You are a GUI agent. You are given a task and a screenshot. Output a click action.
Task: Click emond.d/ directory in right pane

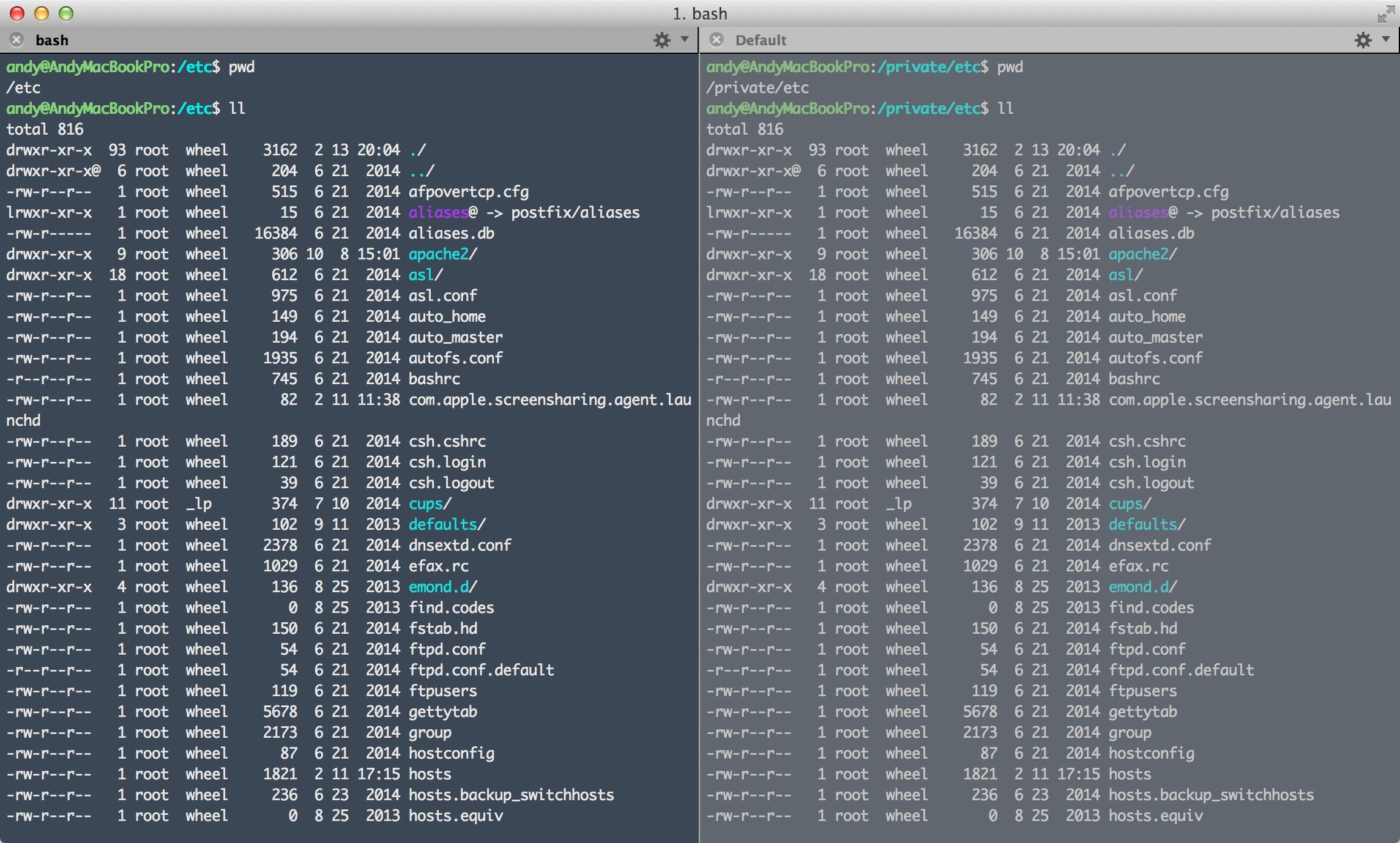(x=1142, y=587)
